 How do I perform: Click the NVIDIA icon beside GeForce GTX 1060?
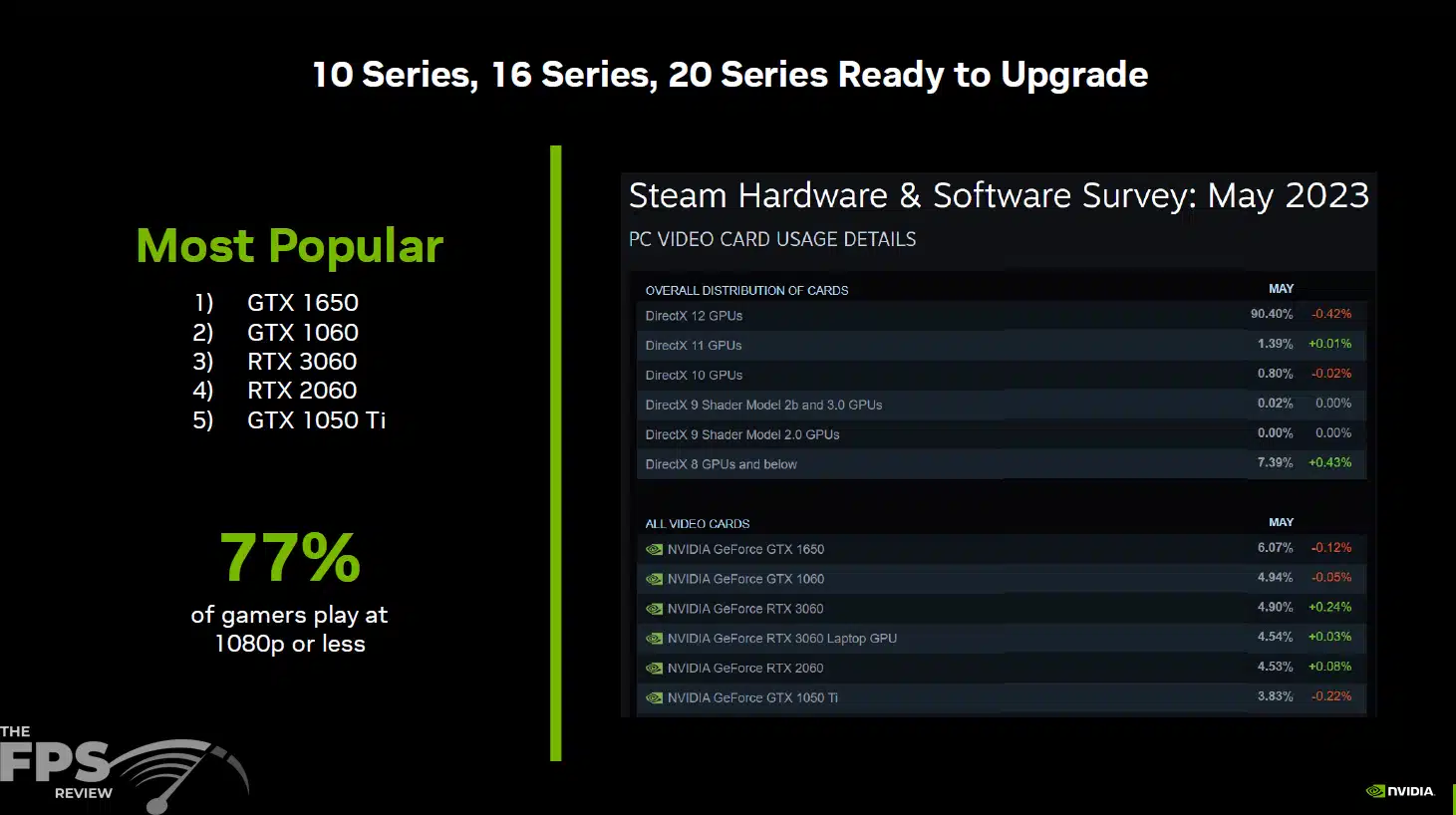[x=654, y=579]
